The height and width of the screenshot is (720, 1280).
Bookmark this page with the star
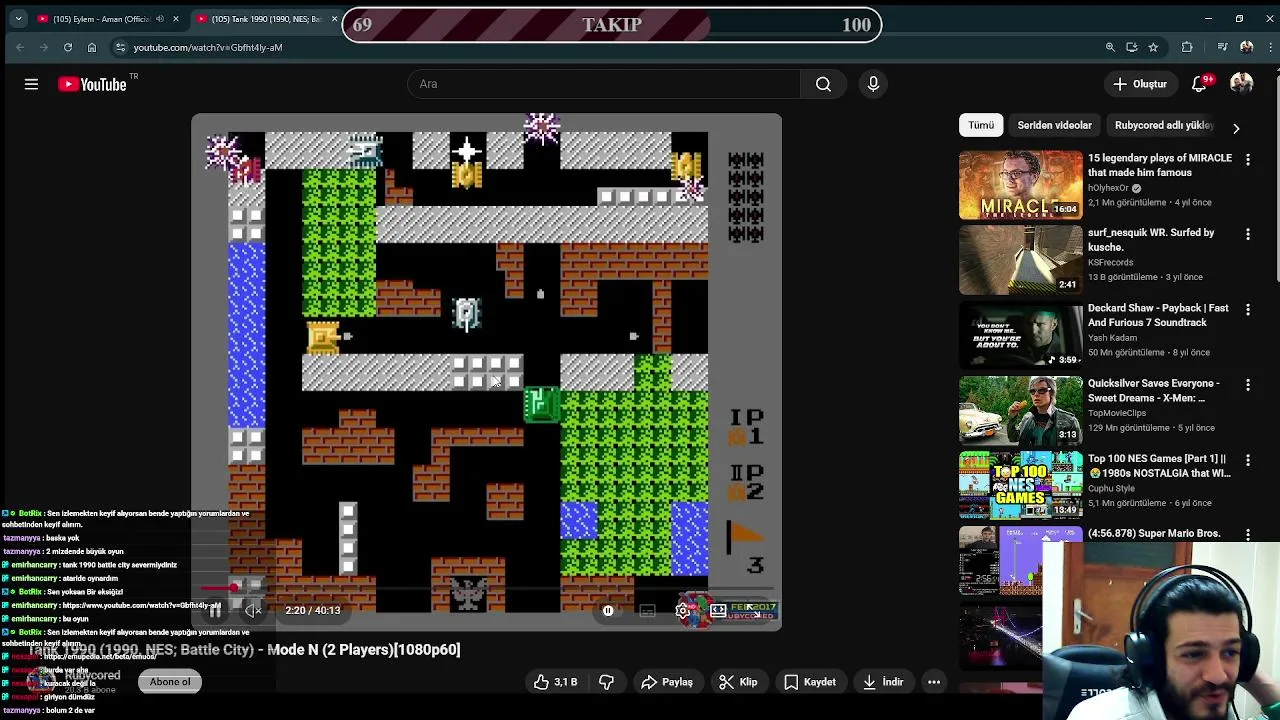tap(1153, 47)
